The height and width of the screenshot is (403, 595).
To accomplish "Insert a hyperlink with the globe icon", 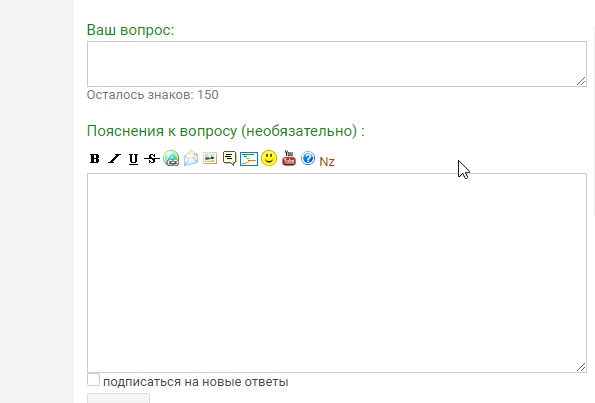I will point(171,158).
